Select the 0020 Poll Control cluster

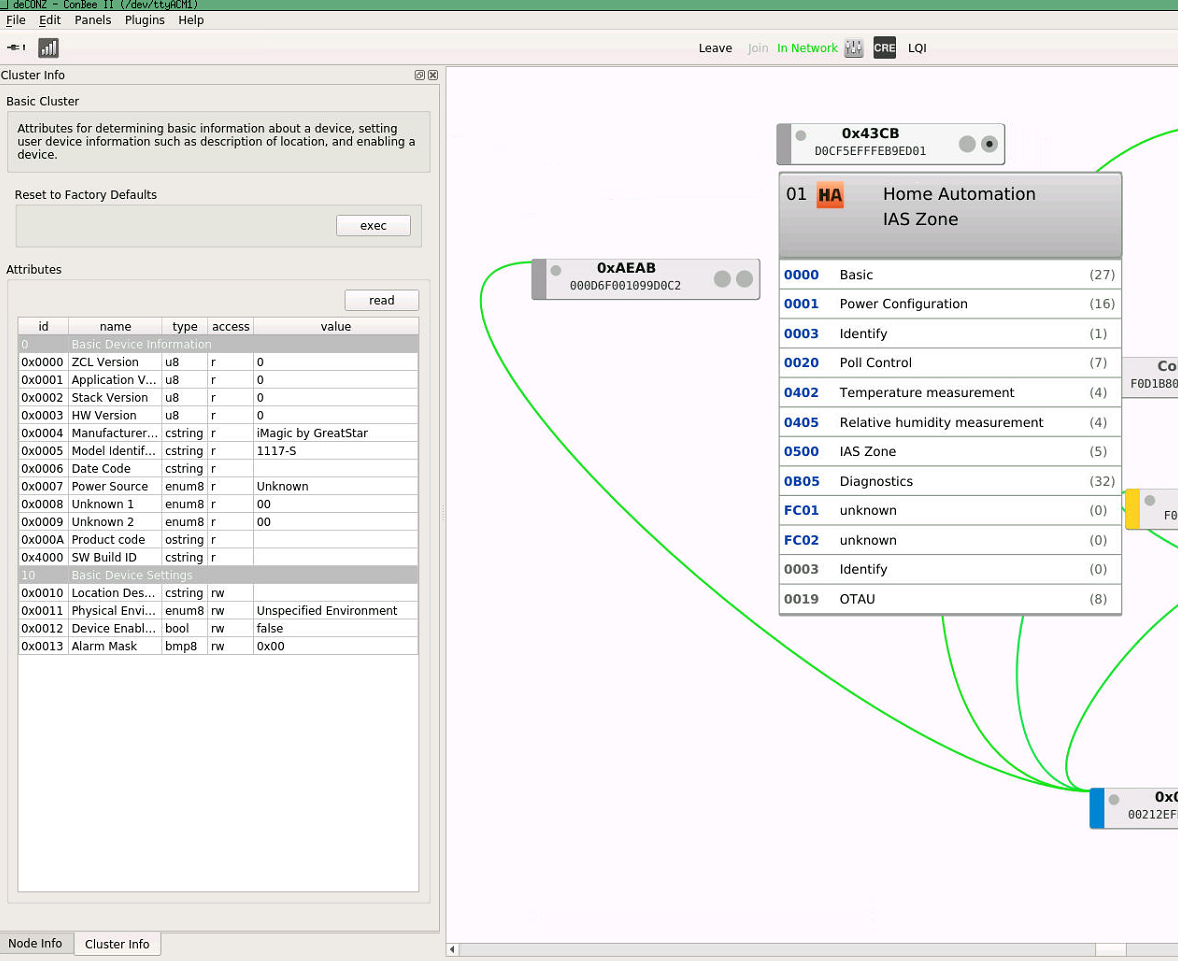point(950,363)
